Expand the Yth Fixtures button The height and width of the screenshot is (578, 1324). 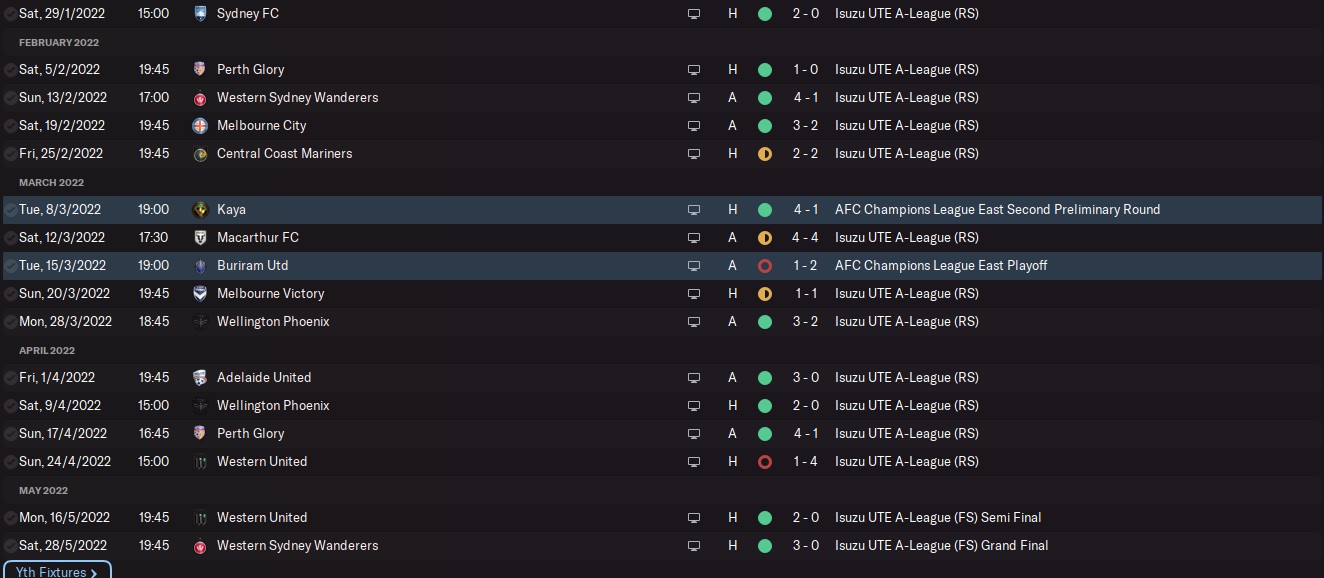(56, 571)
